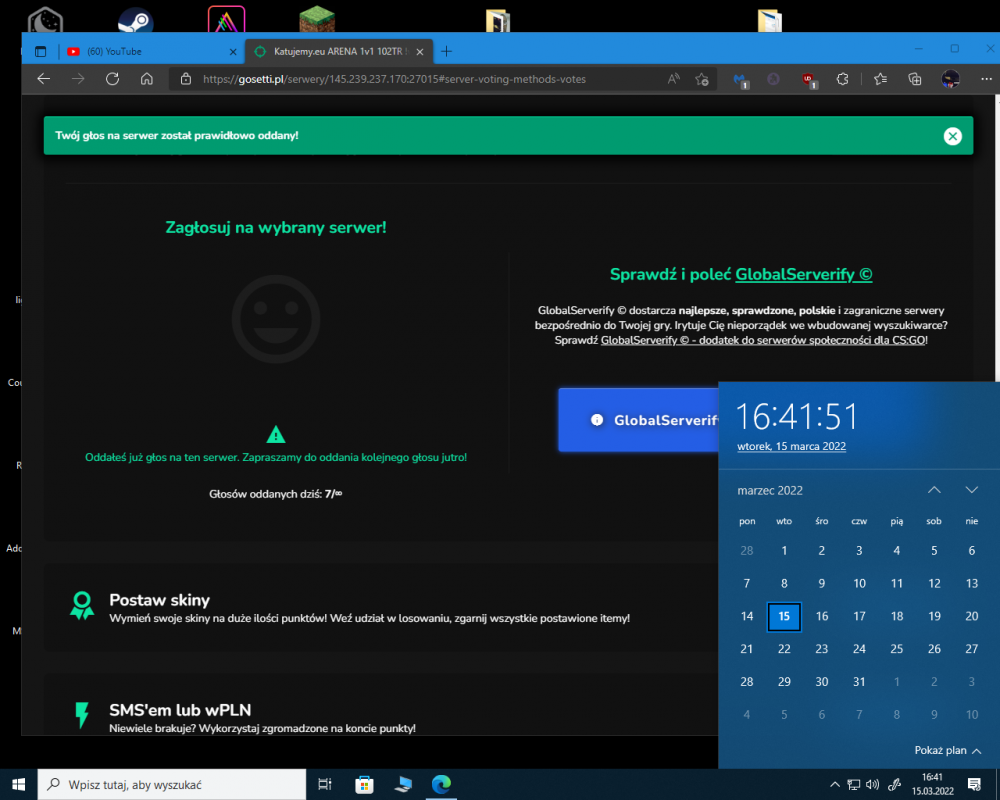The height and width of the screenshot is (800, 1000).
Task: Close the YouTube tab
Action: pyautogui.click(x=233, y=52)
